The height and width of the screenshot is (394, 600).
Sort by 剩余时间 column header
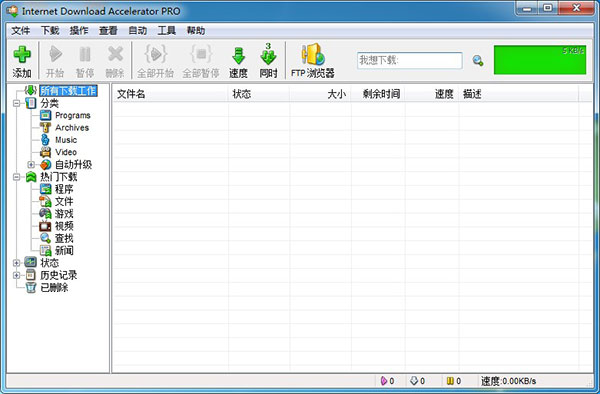coord(378,94)
